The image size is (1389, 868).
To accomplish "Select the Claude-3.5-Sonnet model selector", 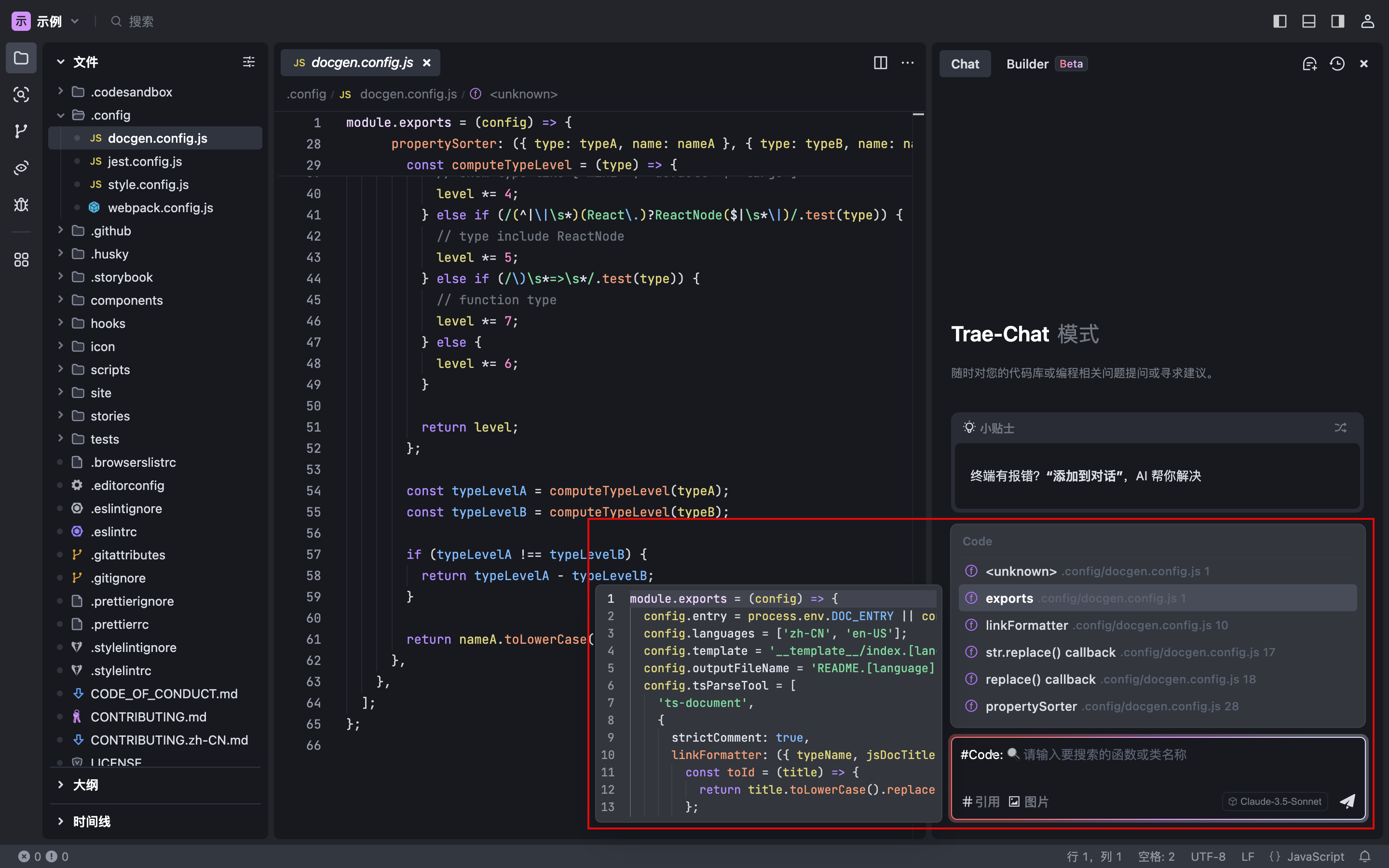I will tap(1275, 801).
